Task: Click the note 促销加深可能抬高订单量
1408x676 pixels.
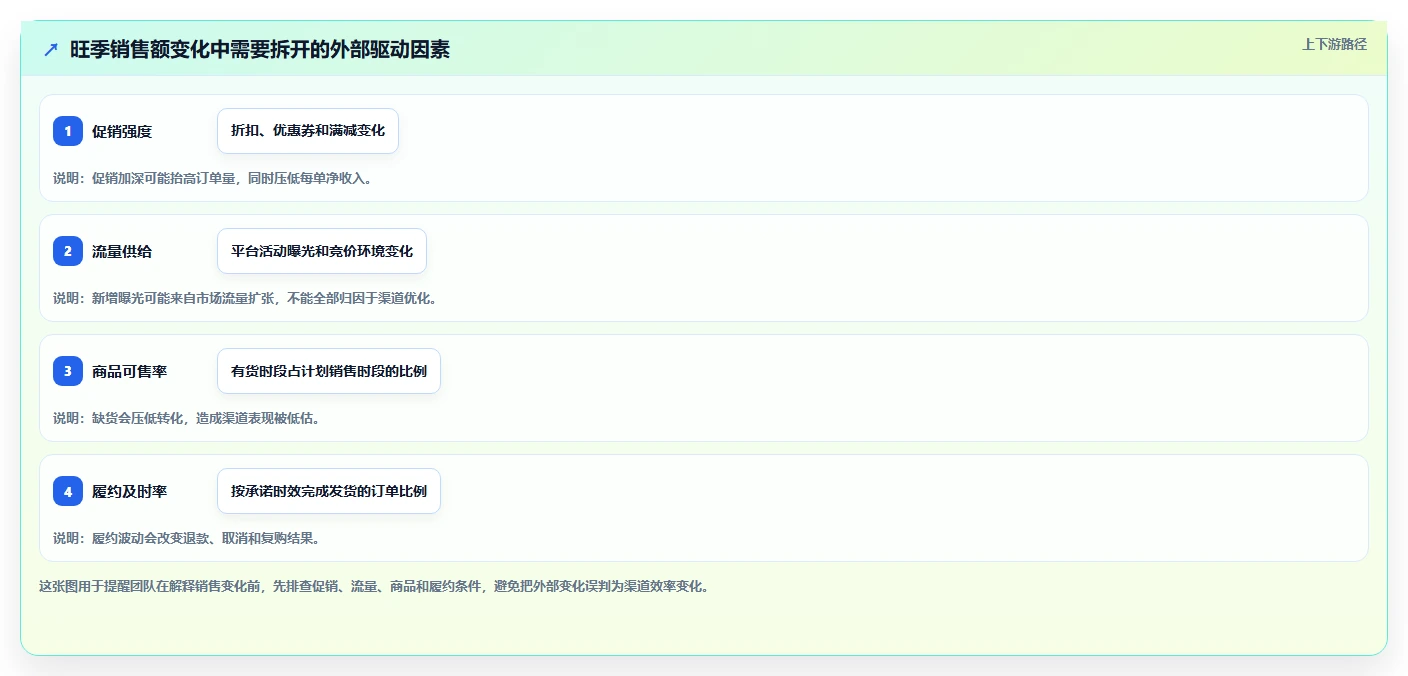Action: pyautogui.click(x=165, y=178)
